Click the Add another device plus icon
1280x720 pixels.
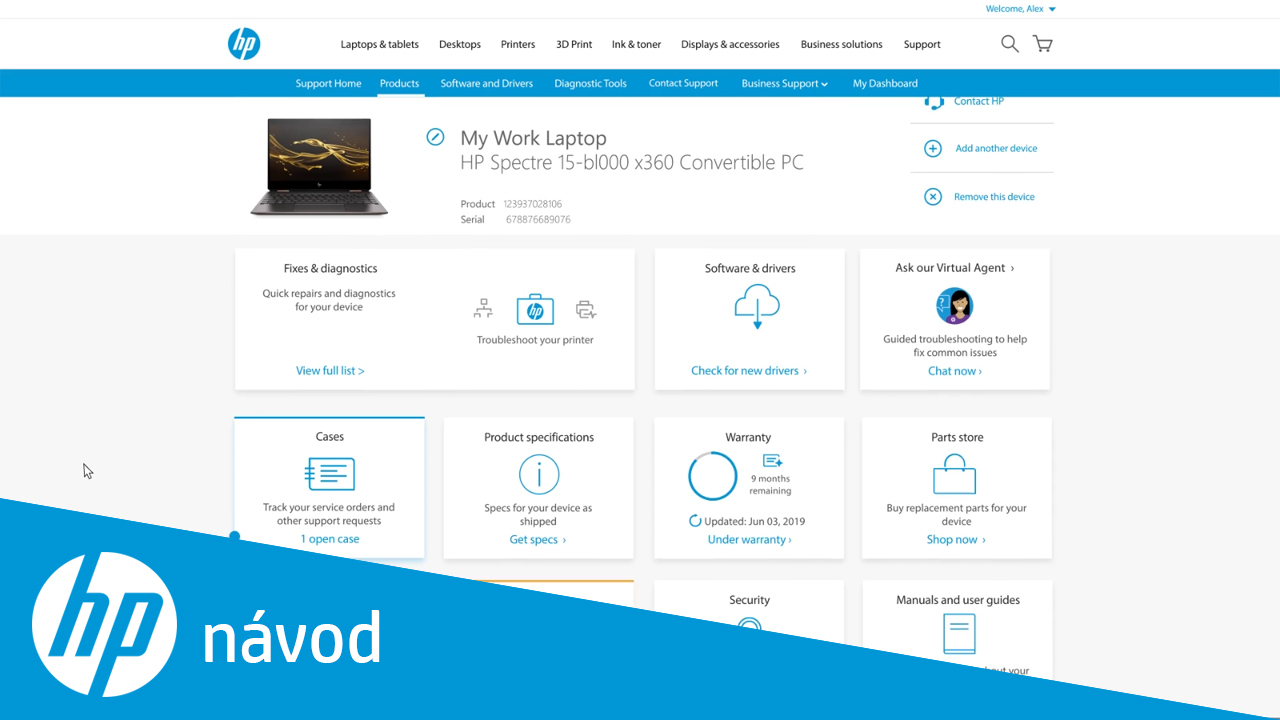pyautogui.click(x=932, y=148)
